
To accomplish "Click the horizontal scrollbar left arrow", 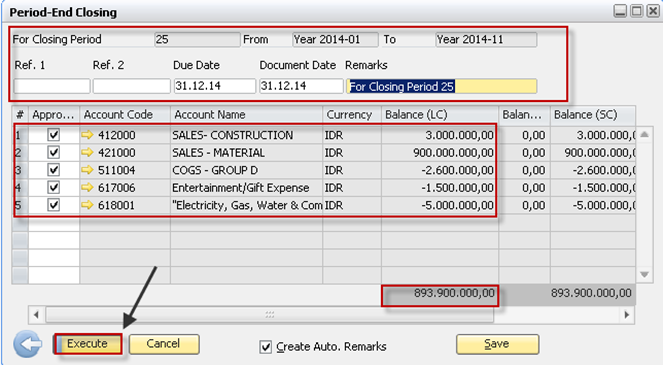I will [36, 315].
